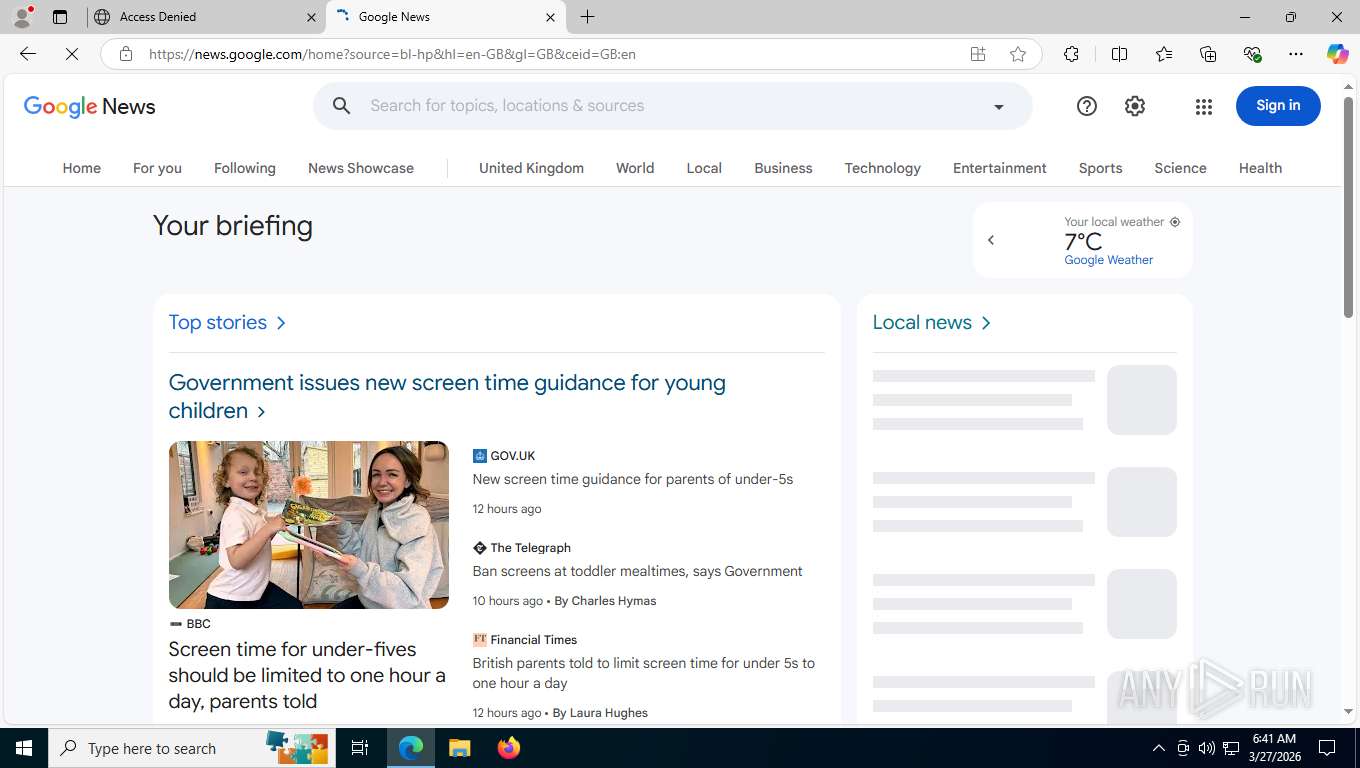Open the Local section tab
The width and height of the screenshot is (1360, 768).
coord(704,168)
